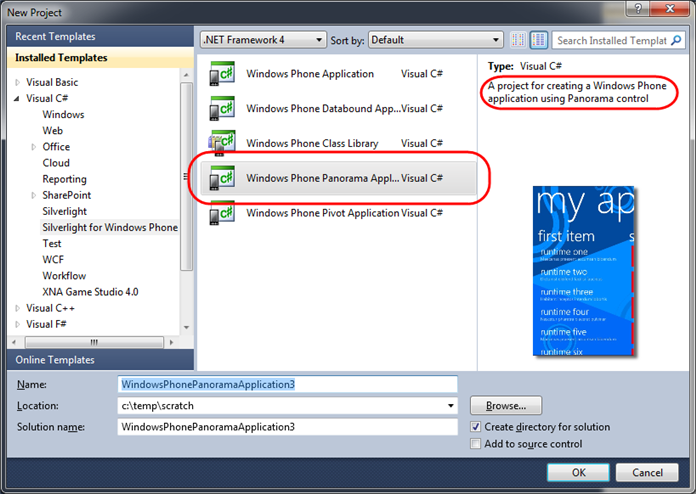Image resolution: width=696 pixels, height=494 pixels.
Task: Select the Silverlight template category
Action: coord(64,211)
